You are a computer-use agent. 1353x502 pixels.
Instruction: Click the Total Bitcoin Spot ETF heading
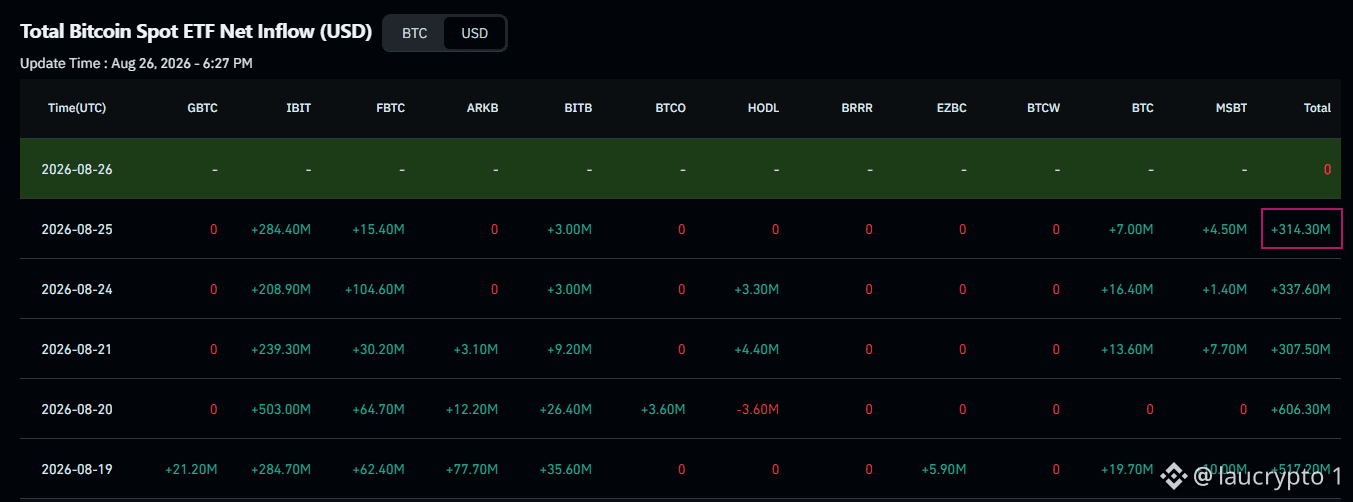point(196,32)
